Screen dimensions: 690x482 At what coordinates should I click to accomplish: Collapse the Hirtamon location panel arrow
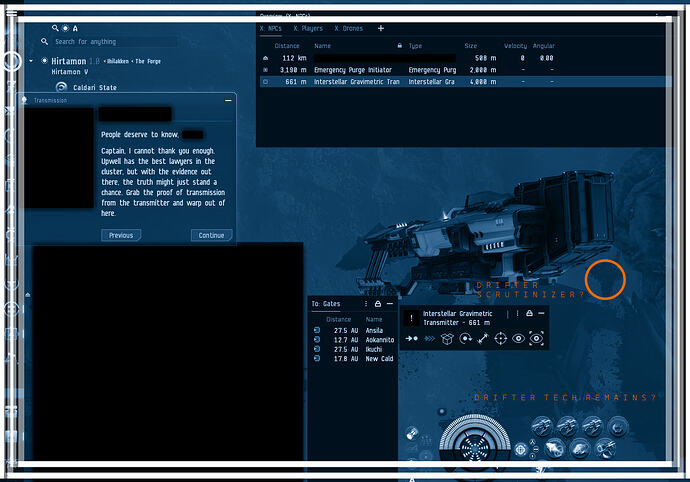pos(31,61)
